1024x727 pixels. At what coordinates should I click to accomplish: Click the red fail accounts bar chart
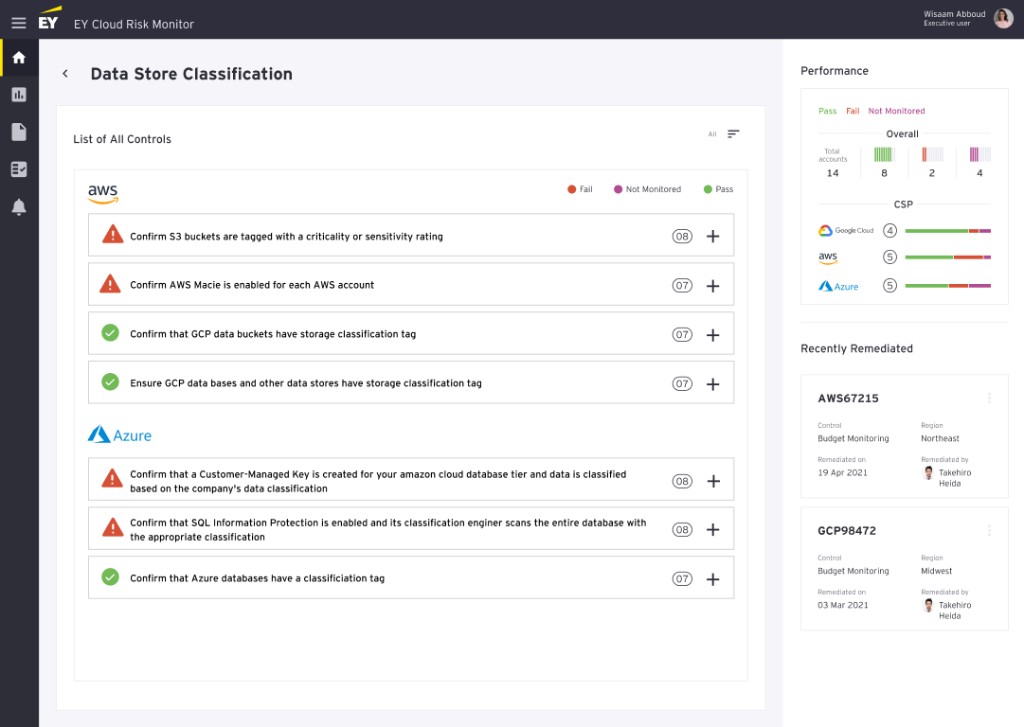click(932, 154)
